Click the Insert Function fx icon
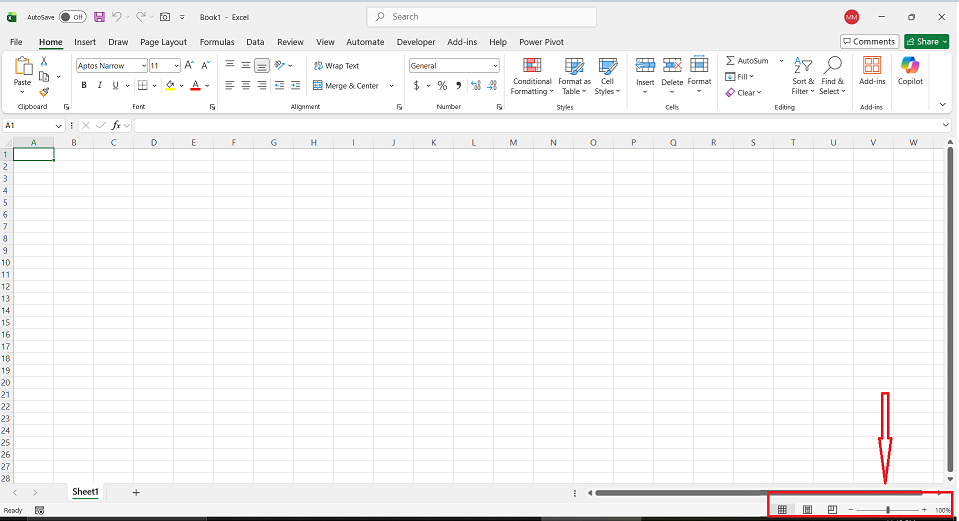The width and height of the screenshot is (959, 521). click(116, 125)
